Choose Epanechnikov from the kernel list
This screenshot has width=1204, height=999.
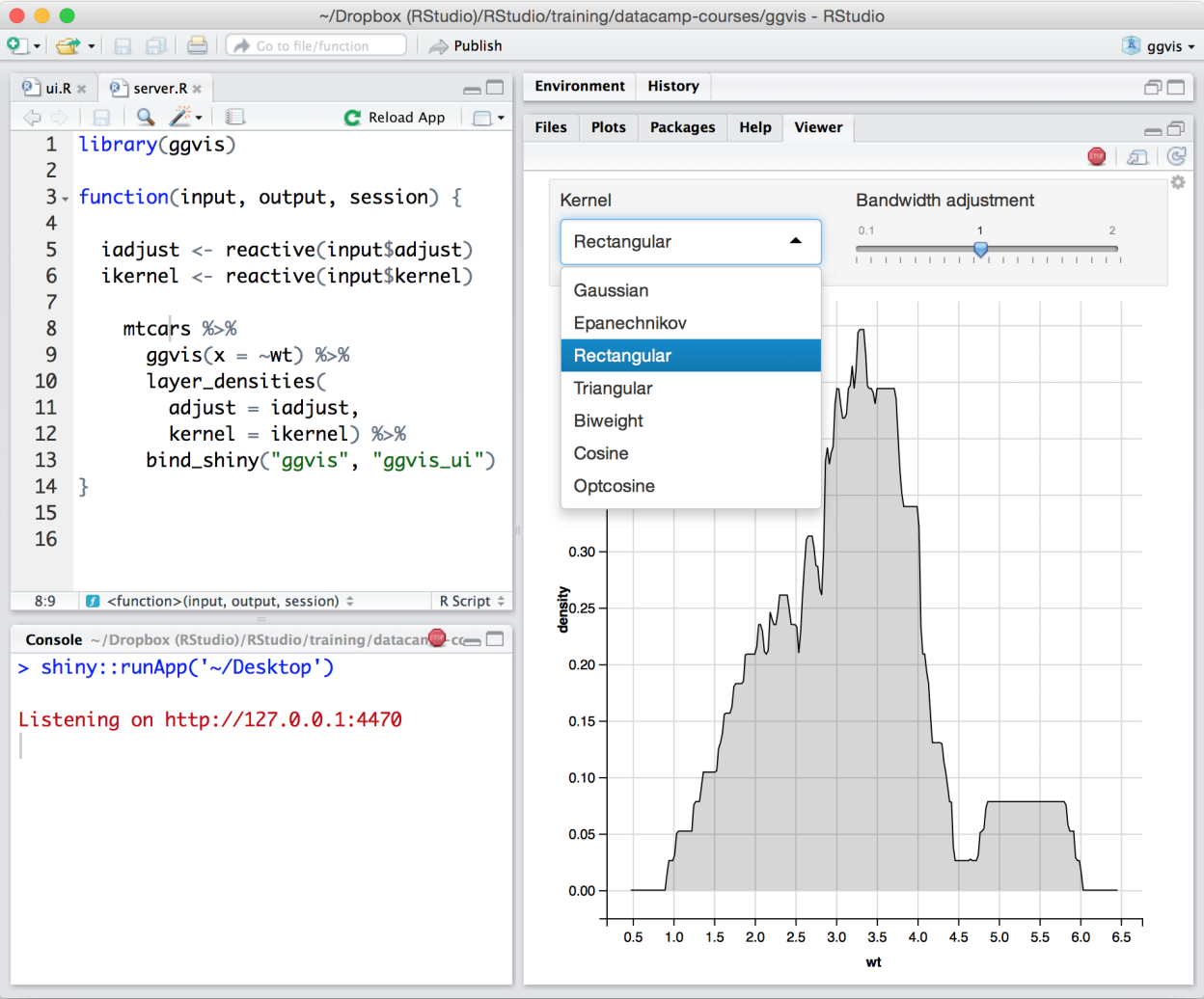(630, 323)
